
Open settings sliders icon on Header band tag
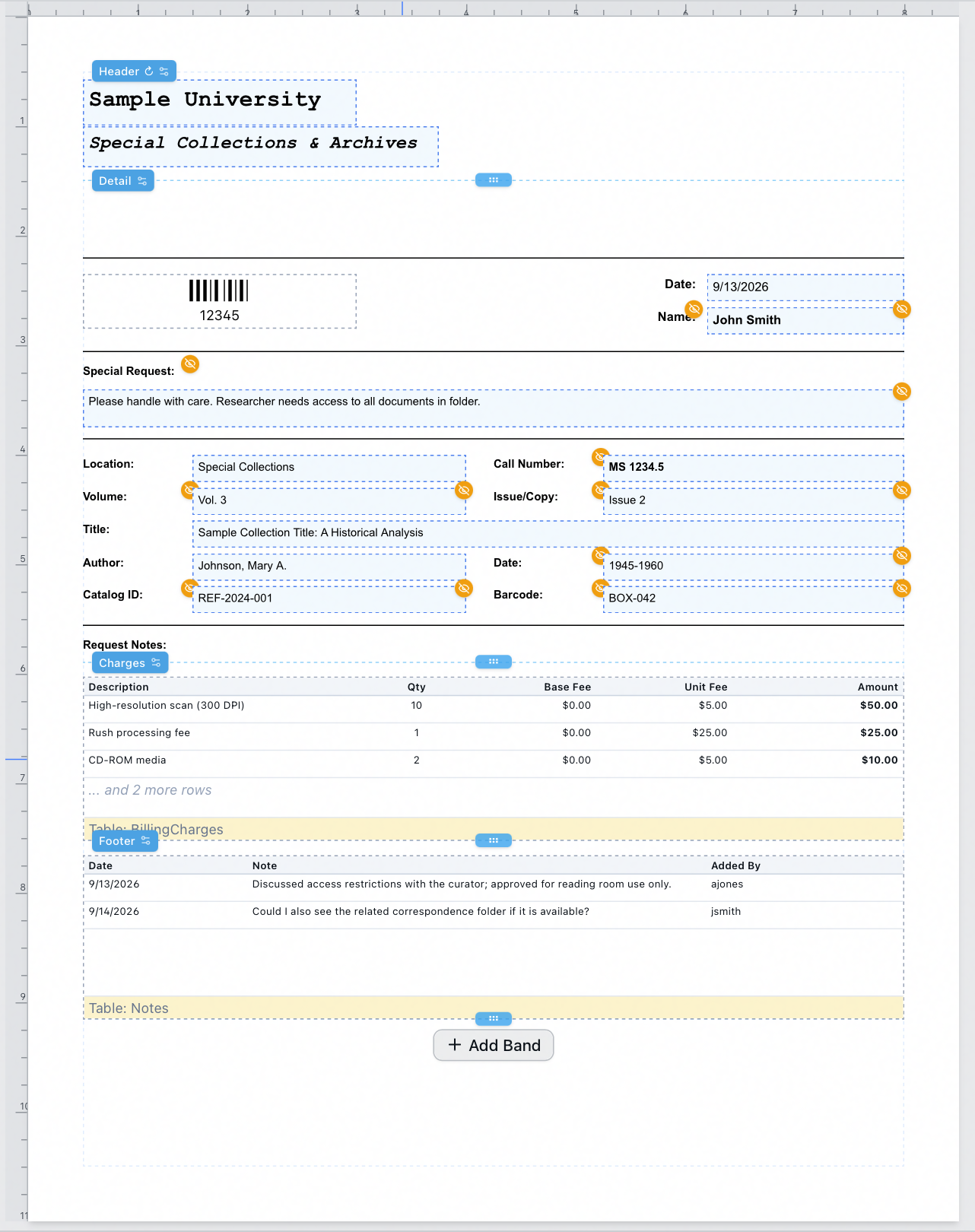click(x=164, y=71)
